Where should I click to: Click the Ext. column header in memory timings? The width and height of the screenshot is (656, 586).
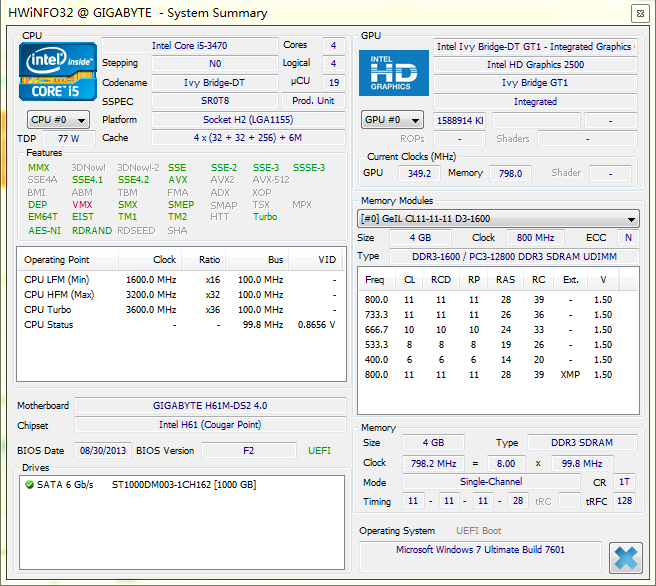pos(570,280)
